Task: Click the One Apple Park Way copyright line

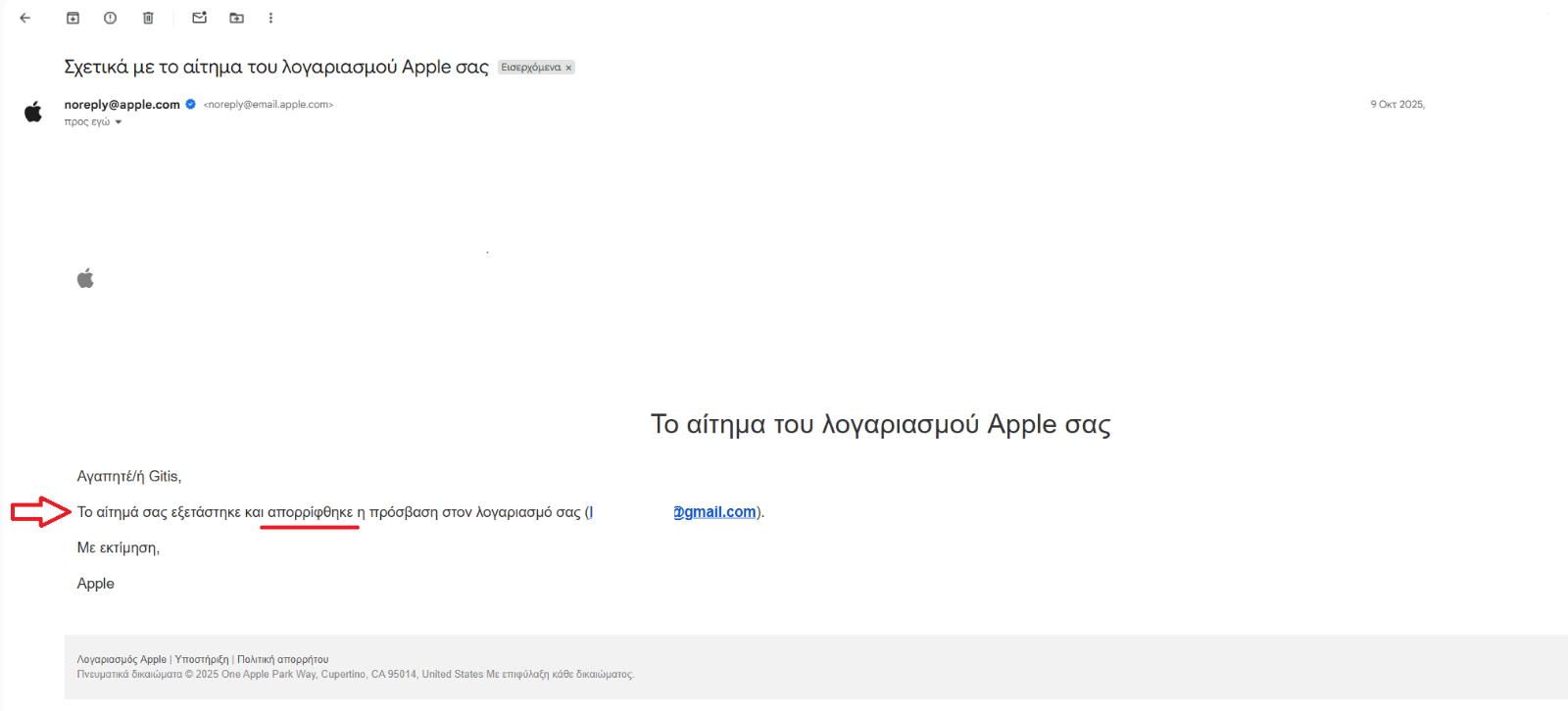Action: (x=356, y=675)
